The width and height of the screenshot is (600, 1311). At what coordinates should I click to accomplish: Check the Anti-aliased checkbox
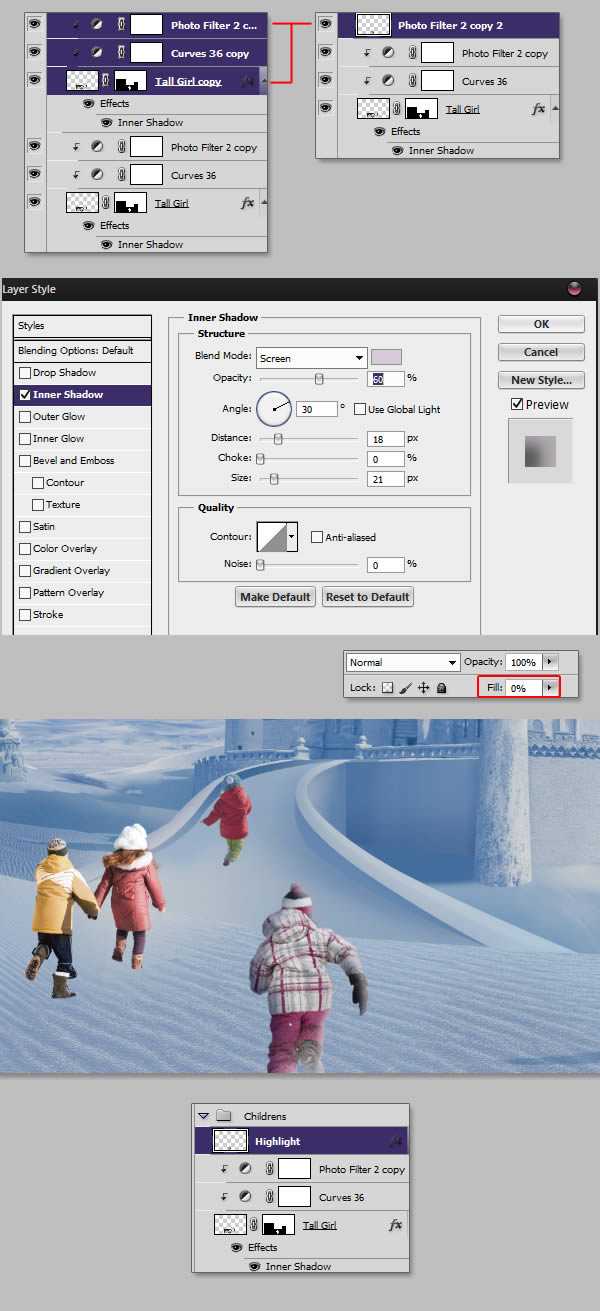point(316,537)
